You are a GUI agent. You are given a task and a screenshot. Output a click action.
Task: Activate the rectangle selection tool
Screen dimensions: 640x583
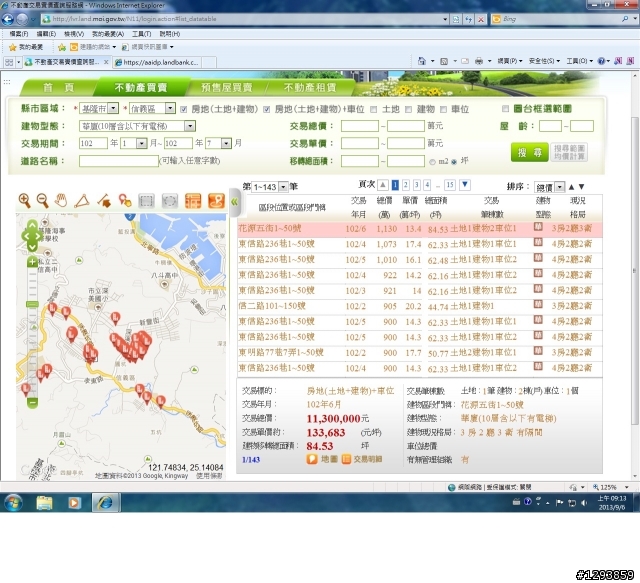tap(146, 201)
